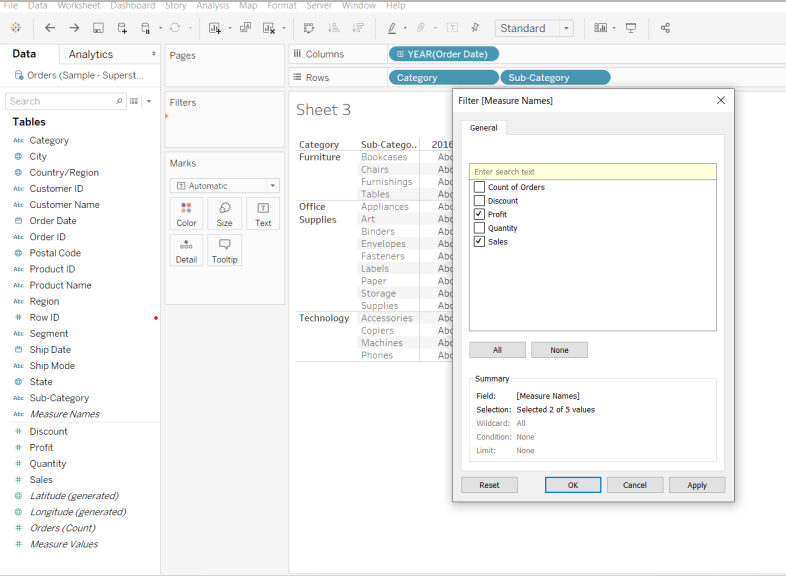Screen dimensions: 786x576
Task: Select the Measure Names field
Action: (65, 414)
